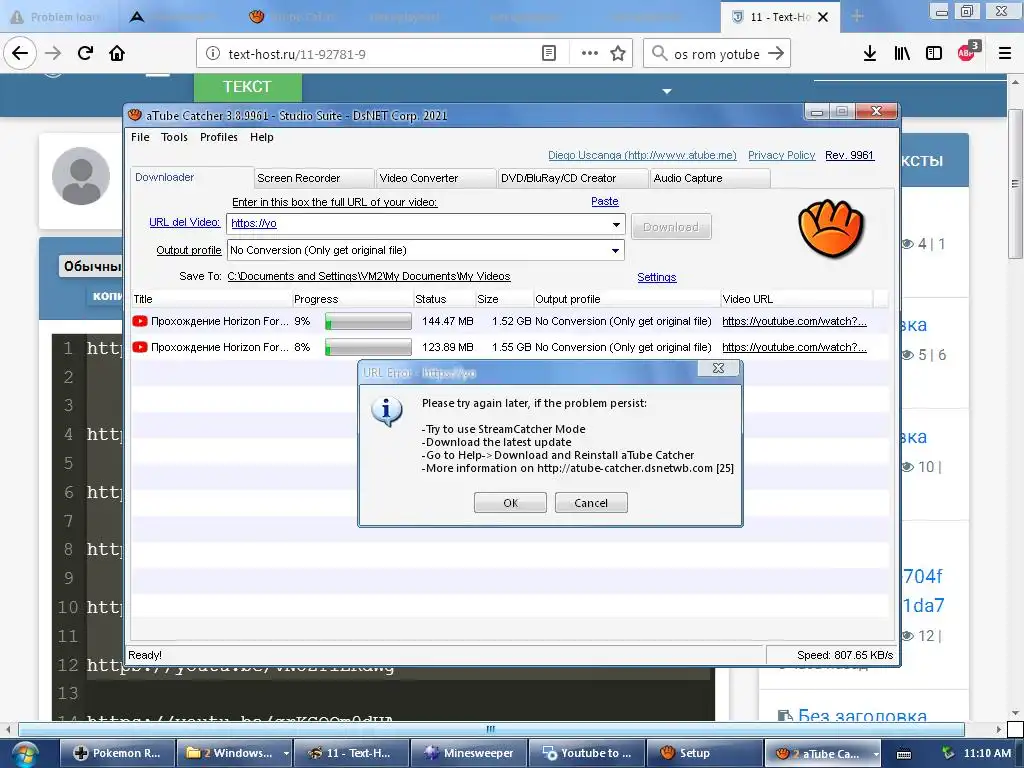Viewport: 1024px width, 768px height.
Task: Open Firefox downloads arrow icon
Action: click(870, 54)
